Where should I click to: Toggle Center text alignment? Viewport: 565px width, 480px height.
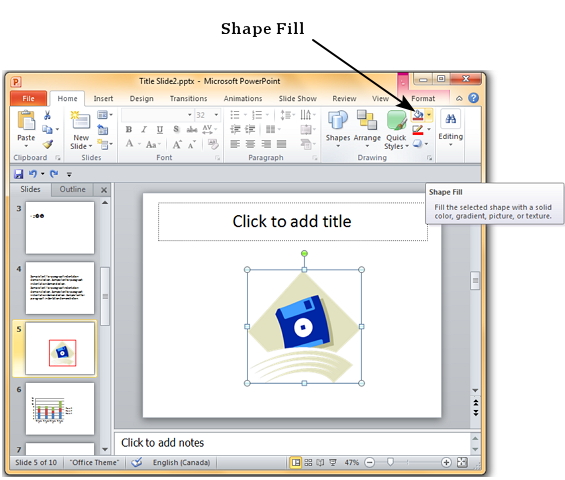click(250, 145)
